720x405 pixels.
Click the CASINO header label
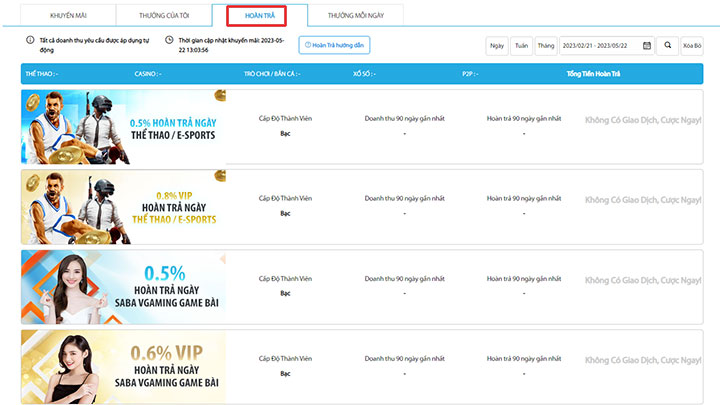click(148, 74)
